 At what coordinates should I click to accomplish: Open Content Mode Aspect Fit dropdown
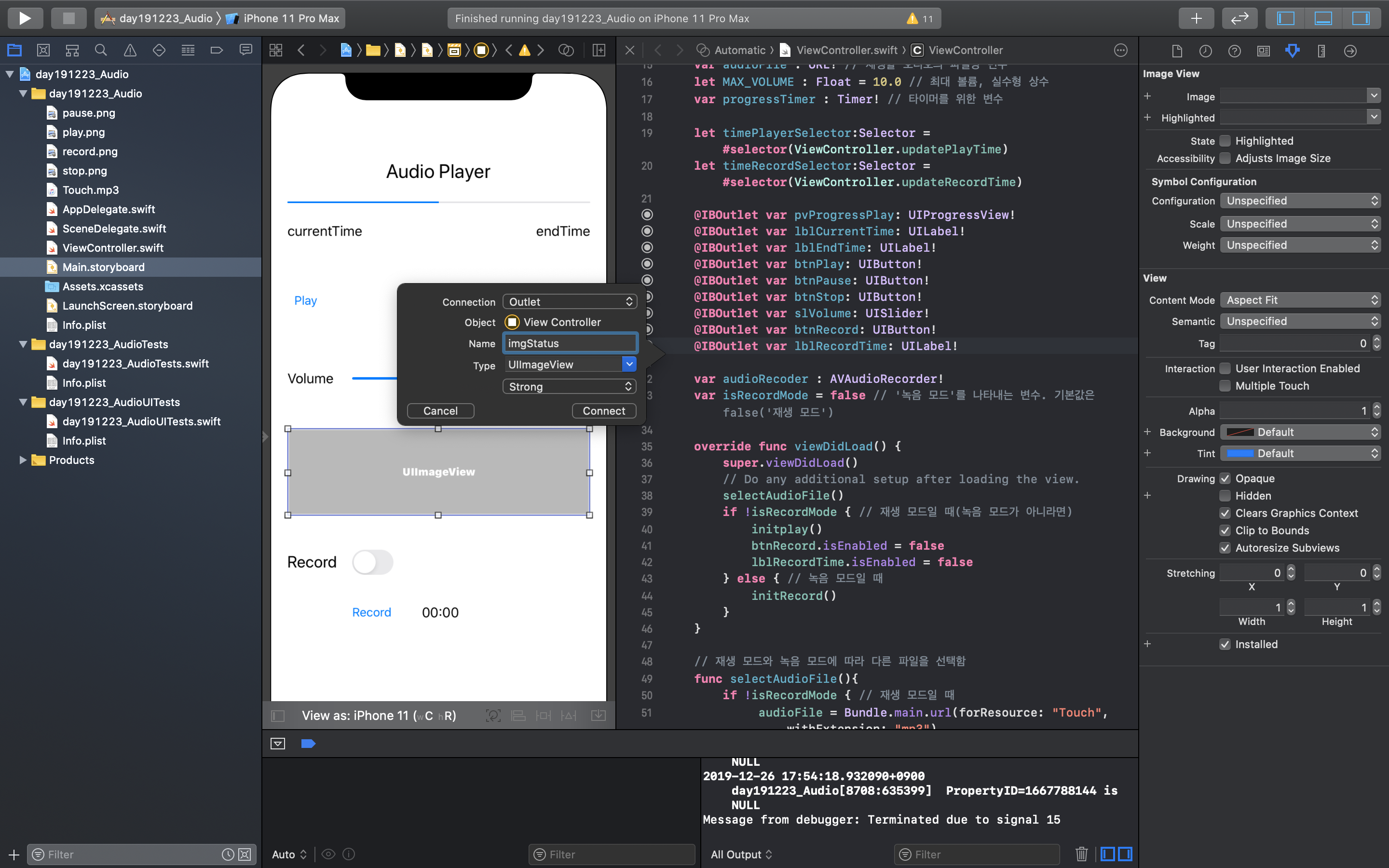point(1300,299)
